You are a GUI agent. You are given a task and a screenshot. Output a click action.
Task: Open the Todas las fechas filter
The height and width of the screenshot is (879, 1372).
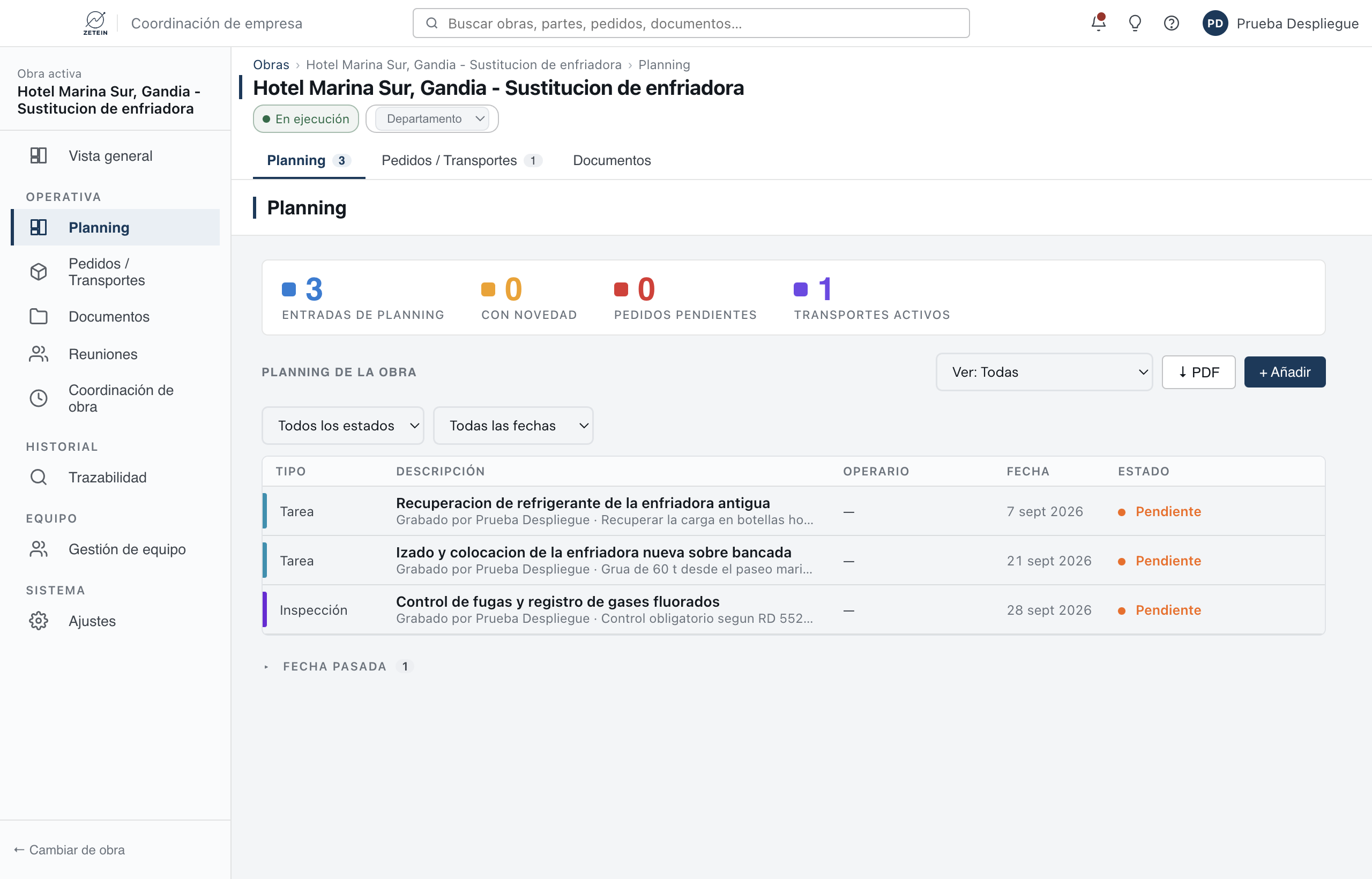point(513,425)
